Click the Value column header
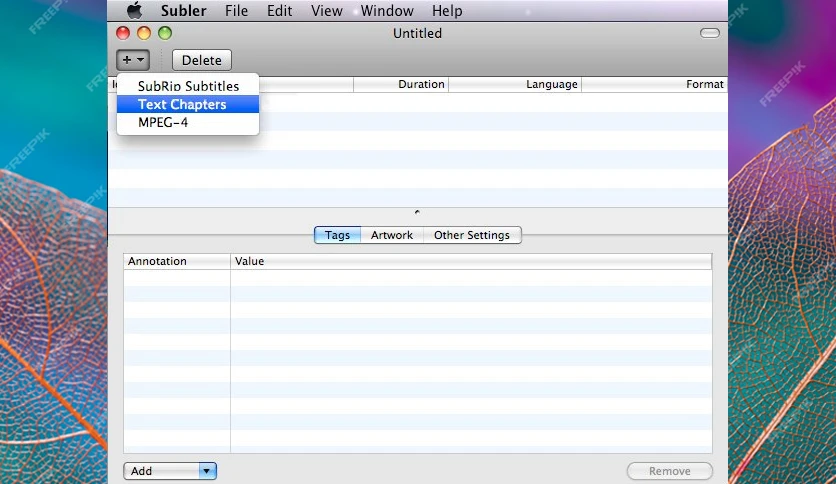The width and height of the screenshot is (836, 484). point(471,261)
